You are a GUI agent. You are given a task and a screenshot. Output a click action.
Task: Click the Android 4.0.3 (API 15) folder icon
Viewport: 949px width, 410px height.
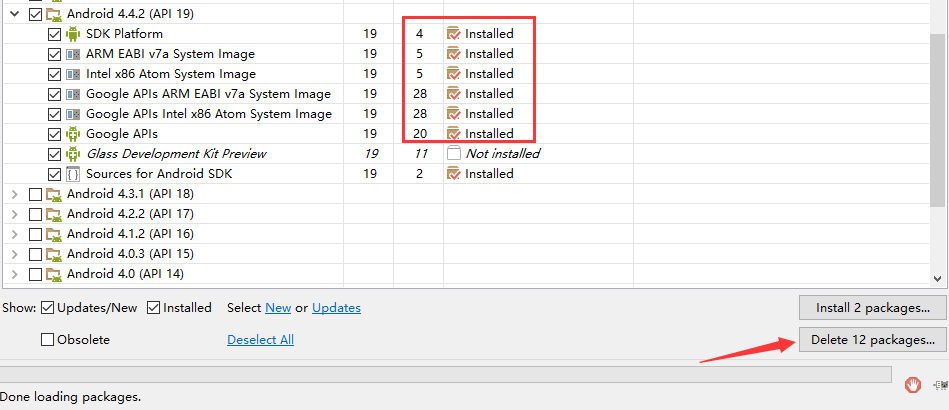54,255
